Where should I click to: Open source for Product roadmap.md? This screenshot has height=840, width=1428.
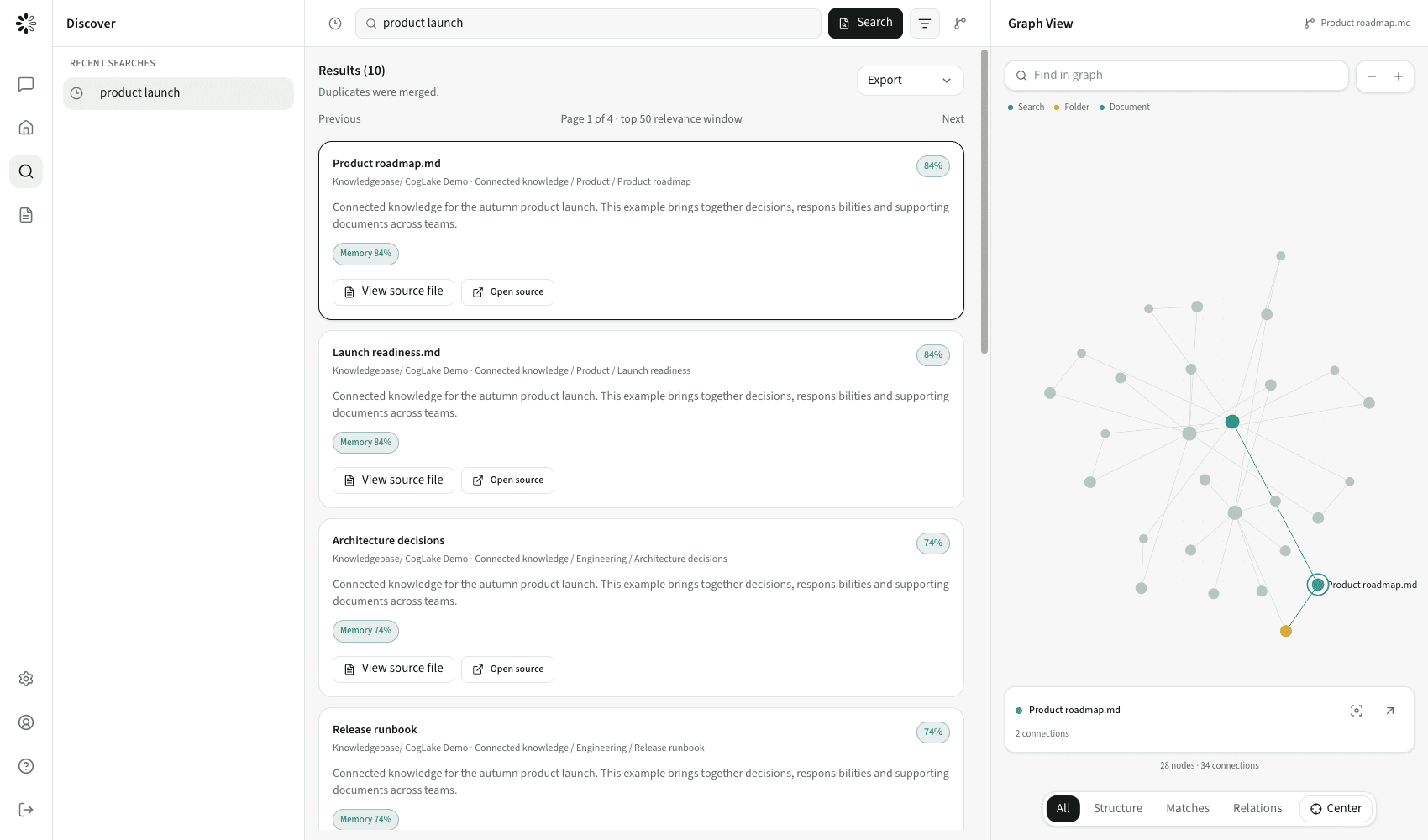tap(507, 291)
